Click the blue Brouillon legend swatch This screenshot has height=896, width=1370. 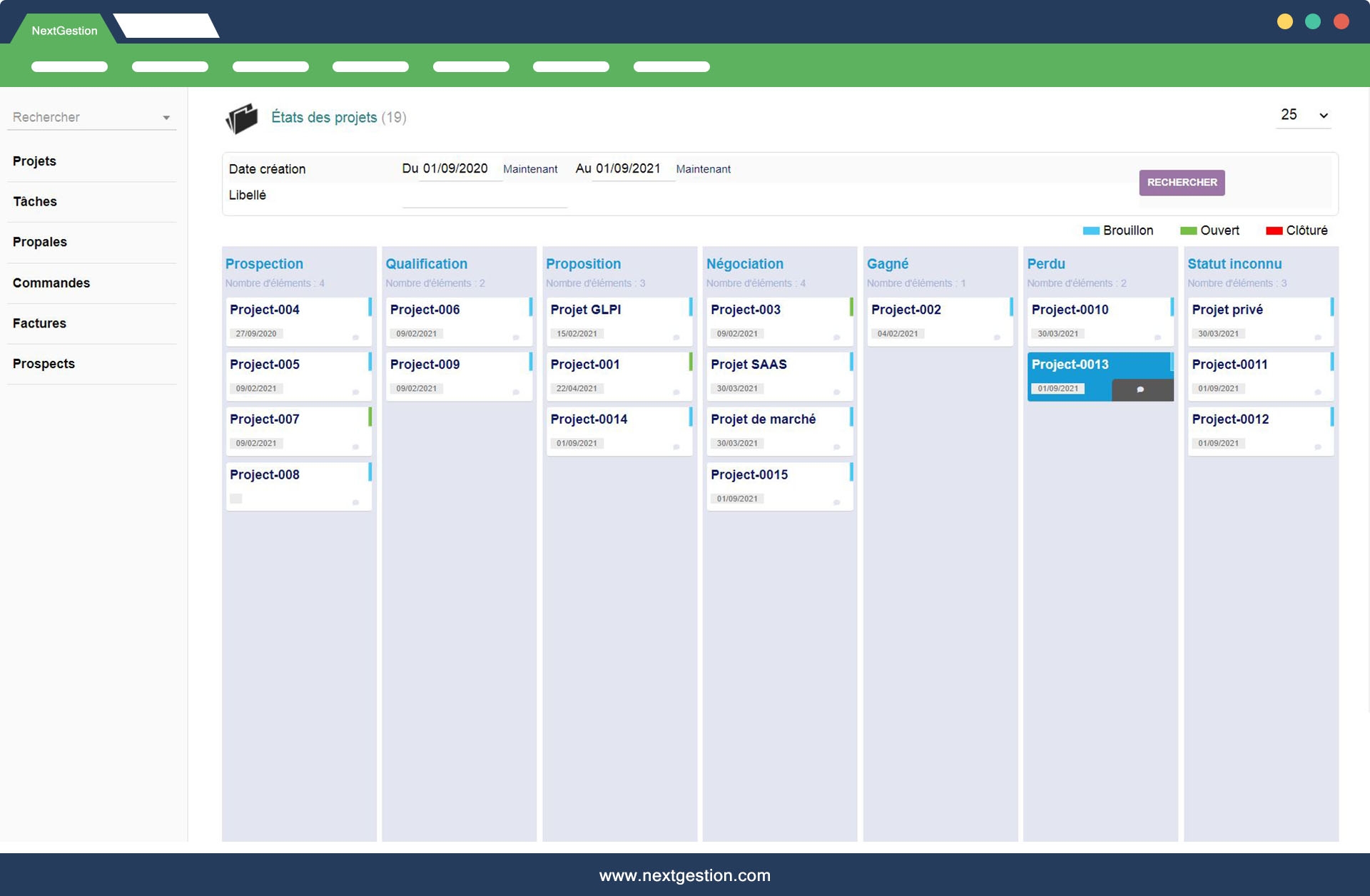(x=1090, y=230)
